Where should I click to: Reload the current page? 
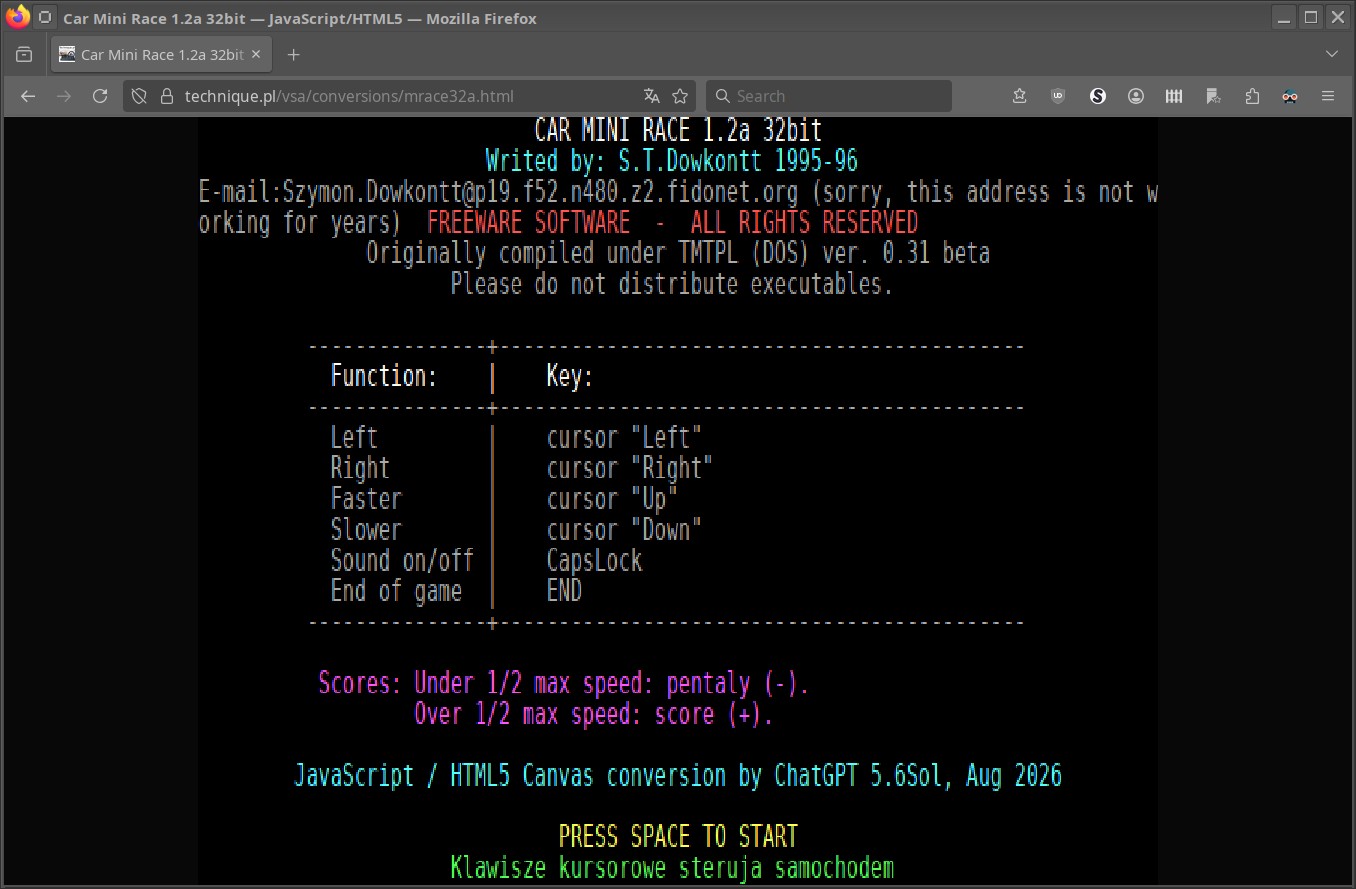100,96
